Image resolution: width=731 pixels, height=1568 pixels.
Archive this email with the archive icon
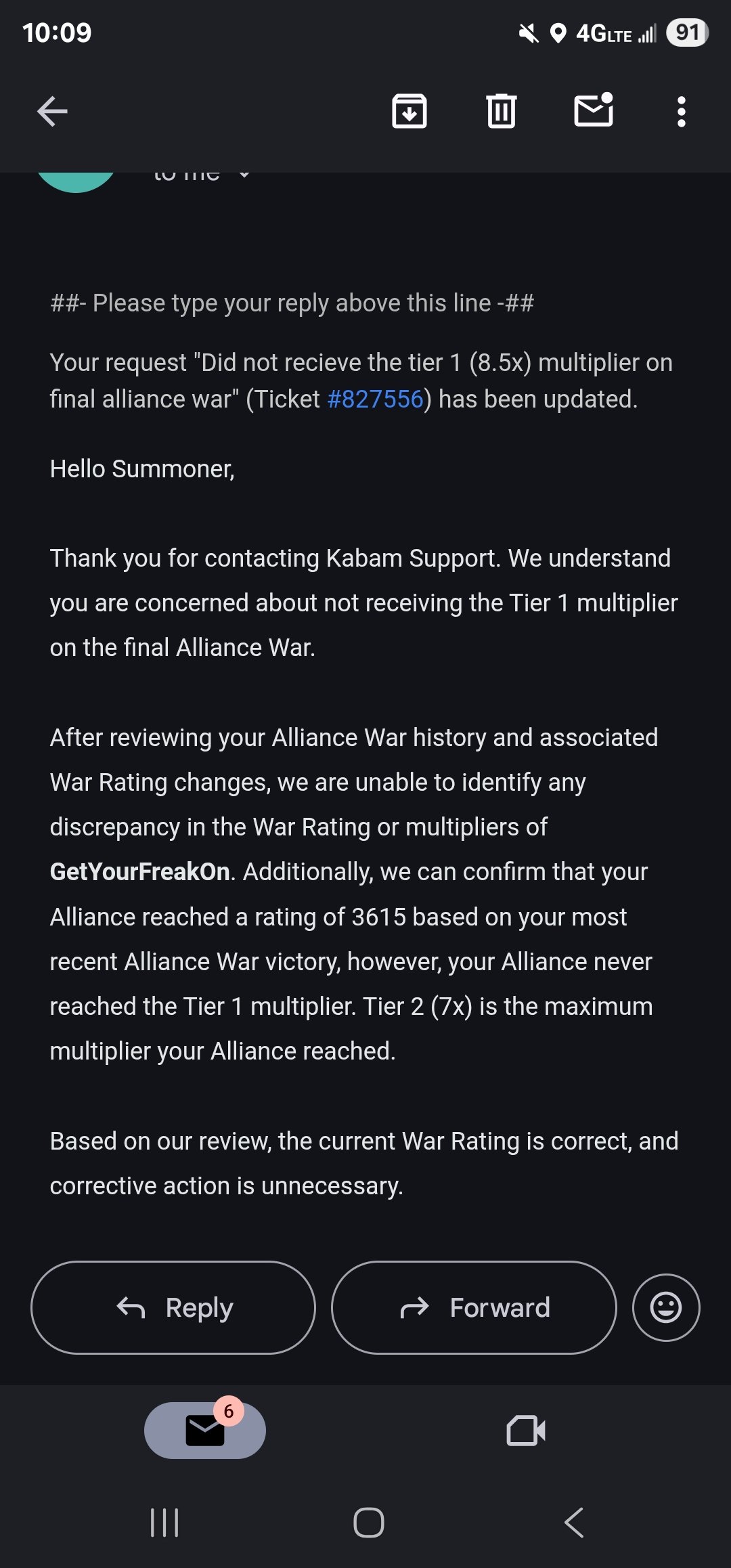(x=409, y=111)
